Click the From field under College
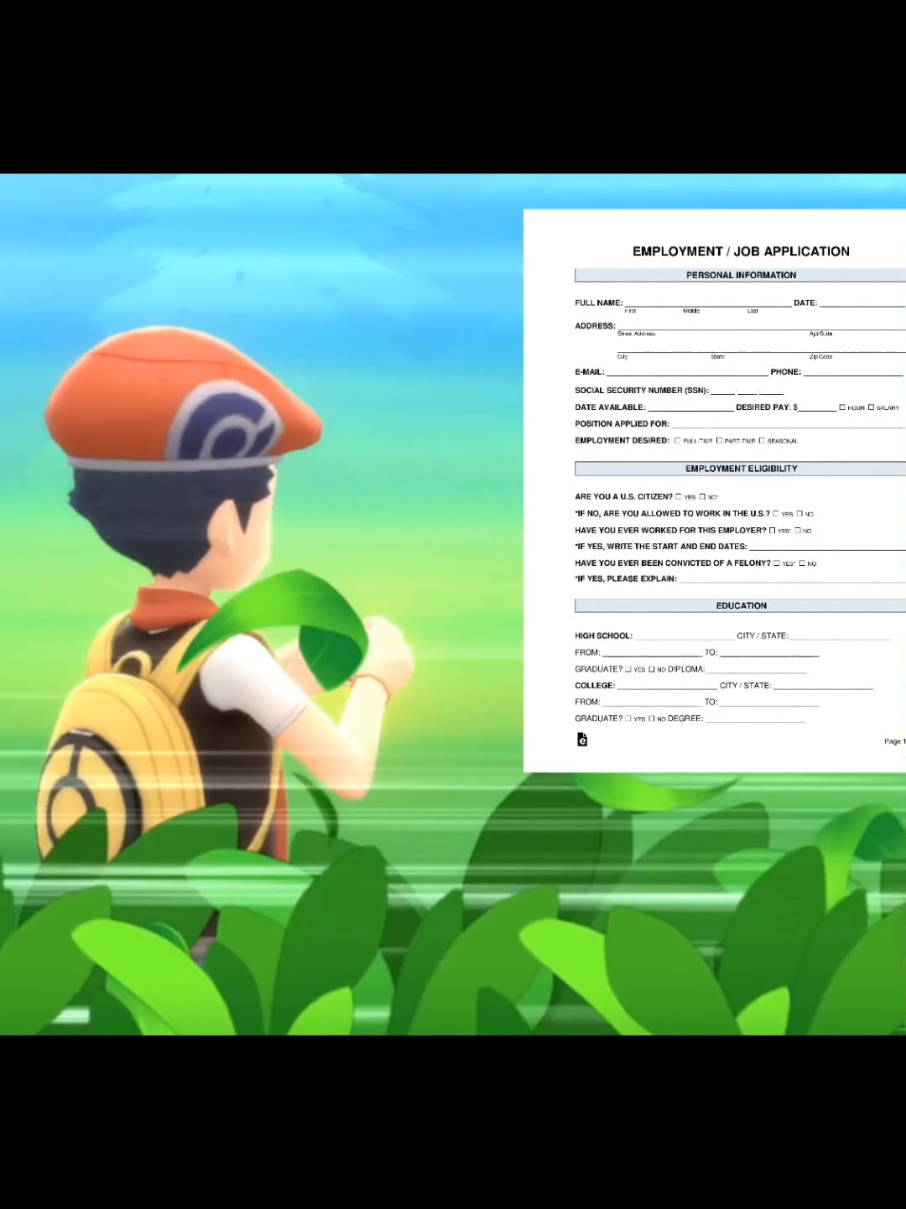Viewport: 906px width, 1209px height. tap(652, 702)
